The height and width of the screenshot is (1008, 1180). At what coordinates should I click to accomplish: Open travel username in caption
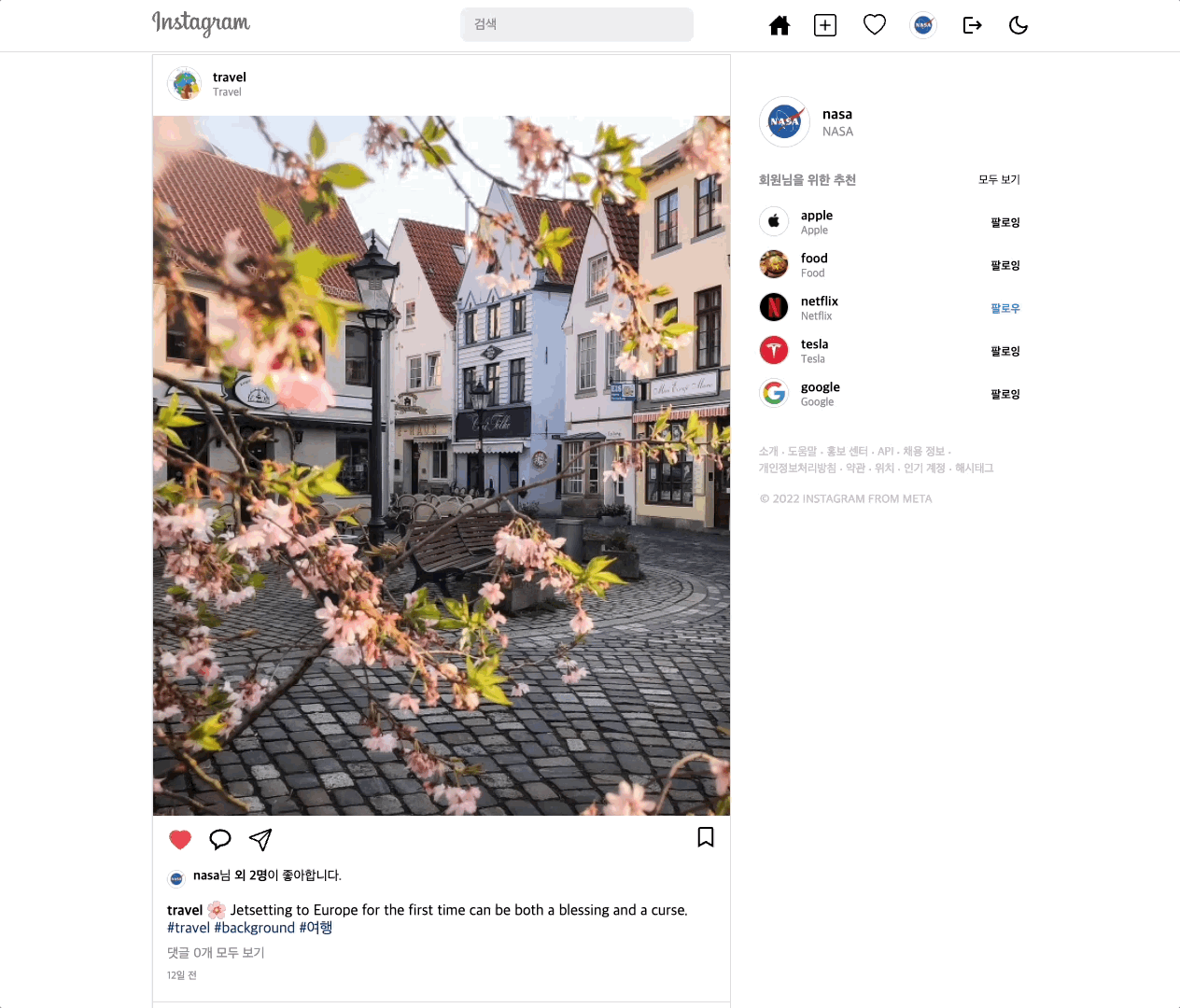click(x=185, y=910)
